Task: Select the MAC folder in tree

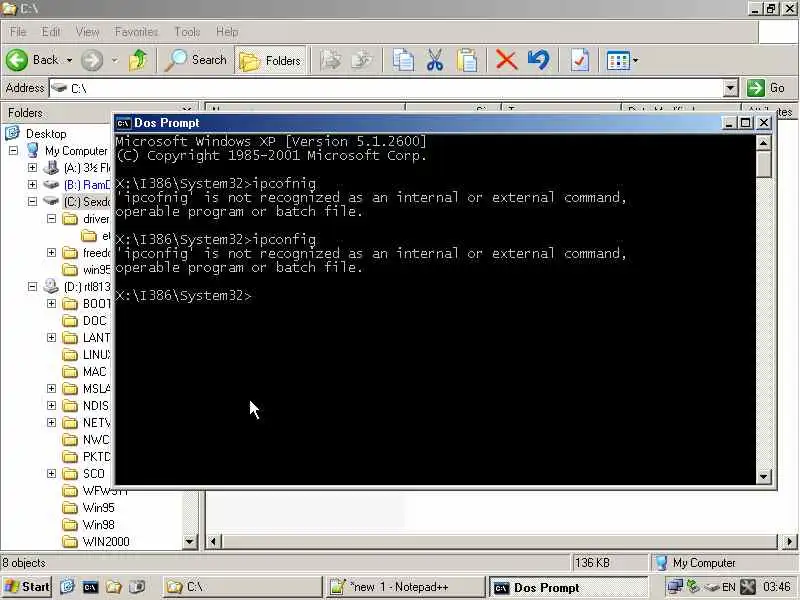Action: click(94, 371)
